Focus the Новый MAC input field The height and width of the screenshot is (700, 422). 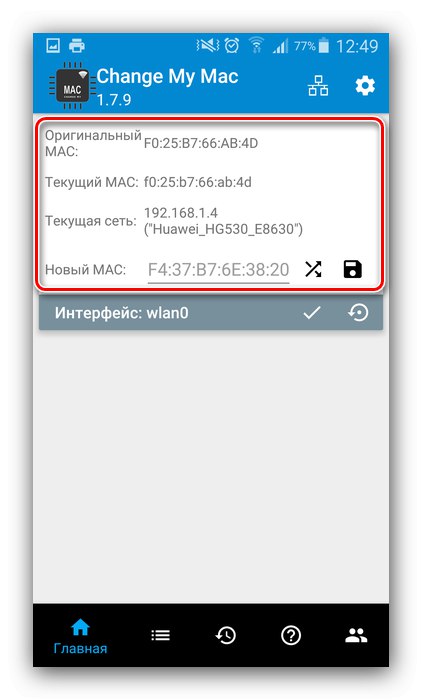click(x=218, y=270)
